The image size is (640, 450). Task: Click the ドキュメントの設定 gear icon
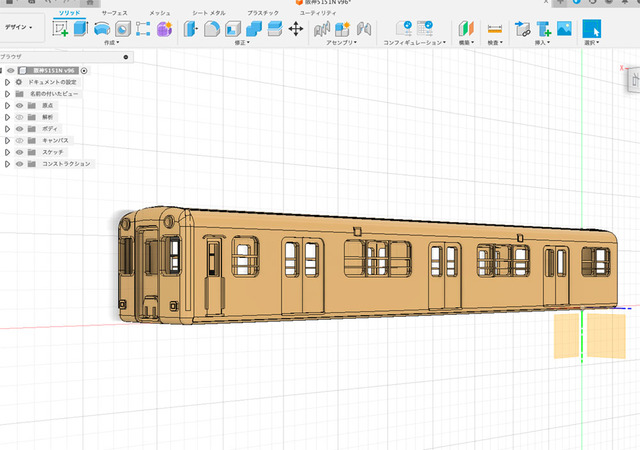tap(19, 82)
